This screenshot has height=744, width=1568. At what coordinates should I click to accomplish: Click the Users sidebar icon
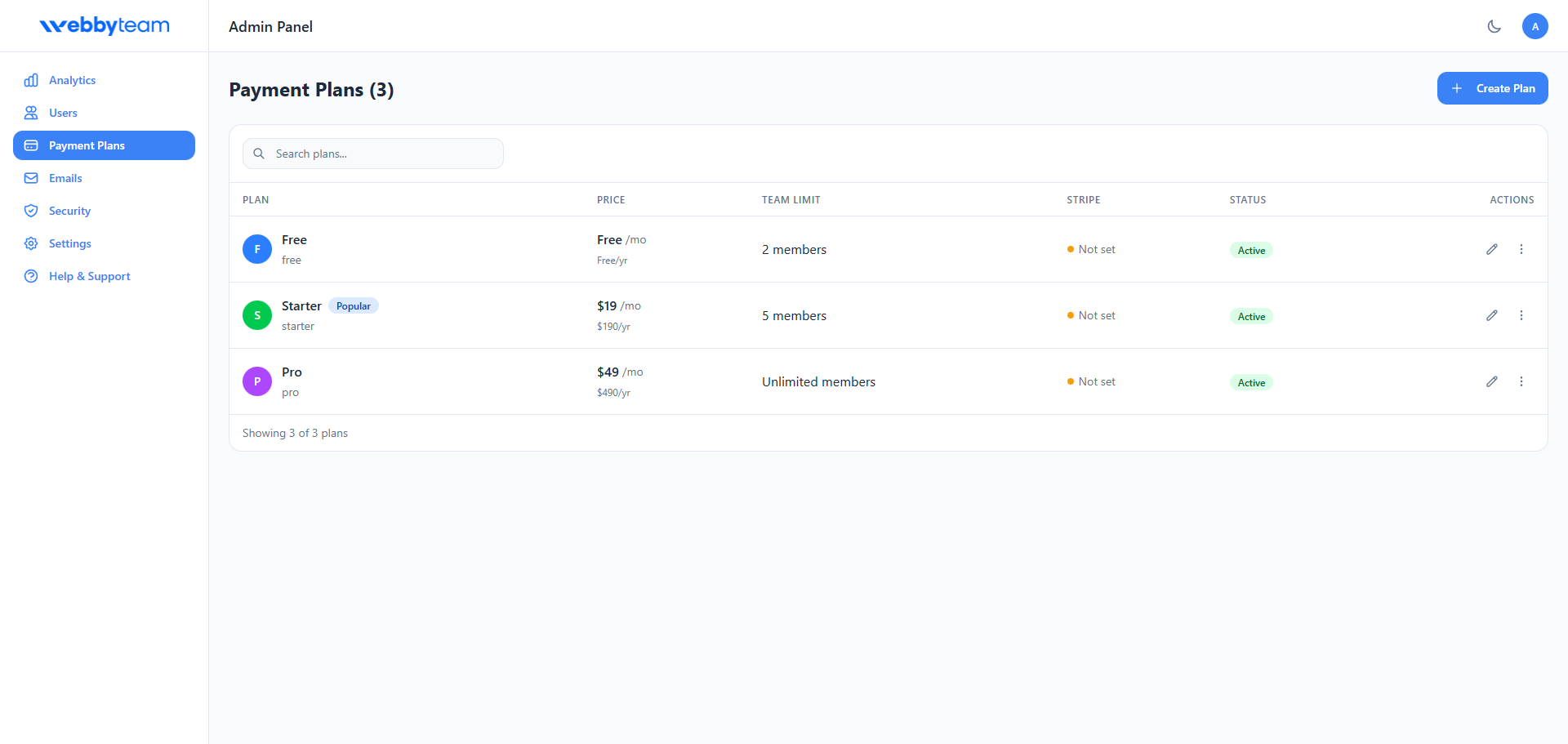coord(31,113)
